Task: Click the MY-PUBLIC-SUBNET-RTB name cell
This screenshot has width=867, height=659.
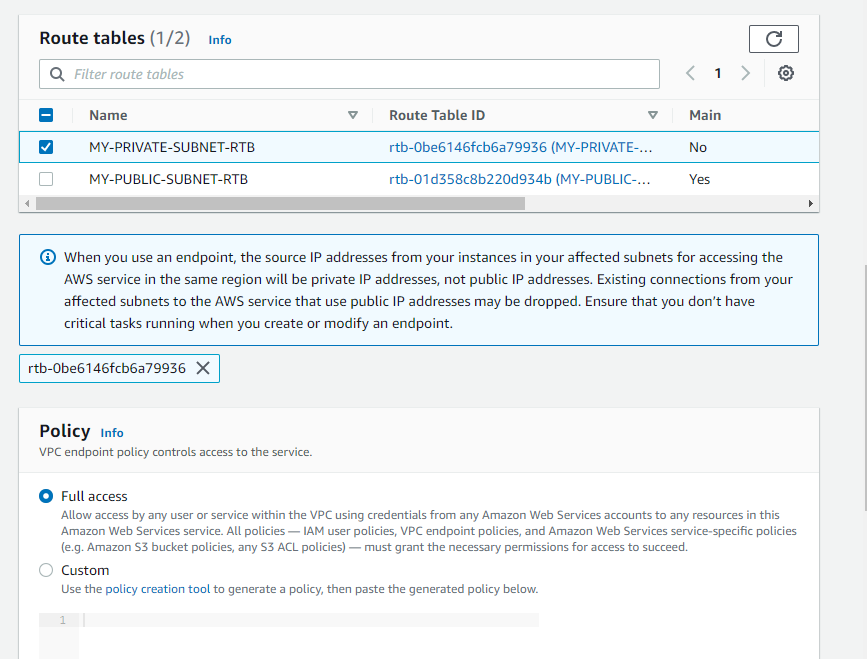Action: pos(169,179)
